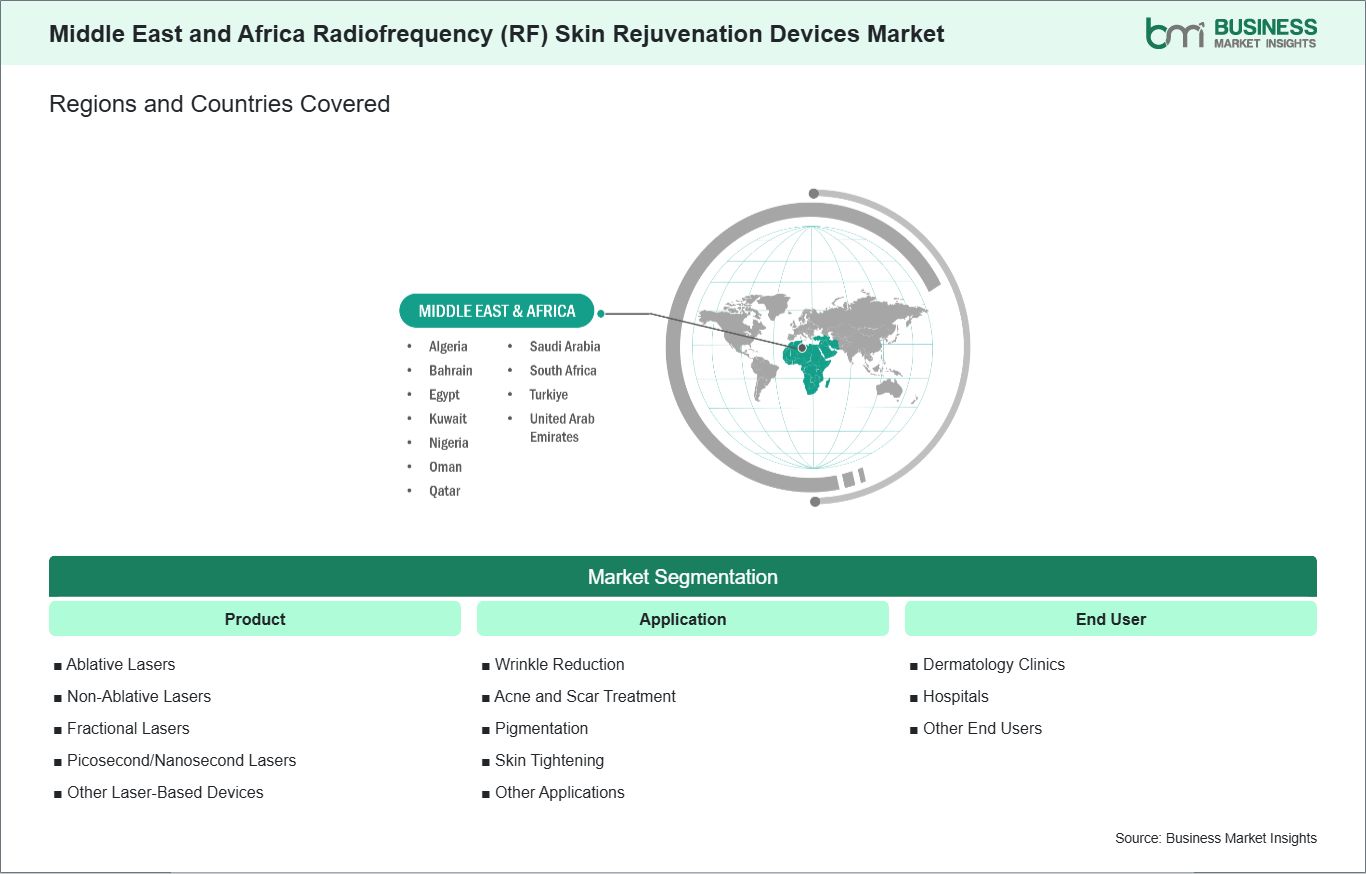Click 'Source: Business Market Insights' text
This screenshot has width=1366, height=874.
(1216, 838)
